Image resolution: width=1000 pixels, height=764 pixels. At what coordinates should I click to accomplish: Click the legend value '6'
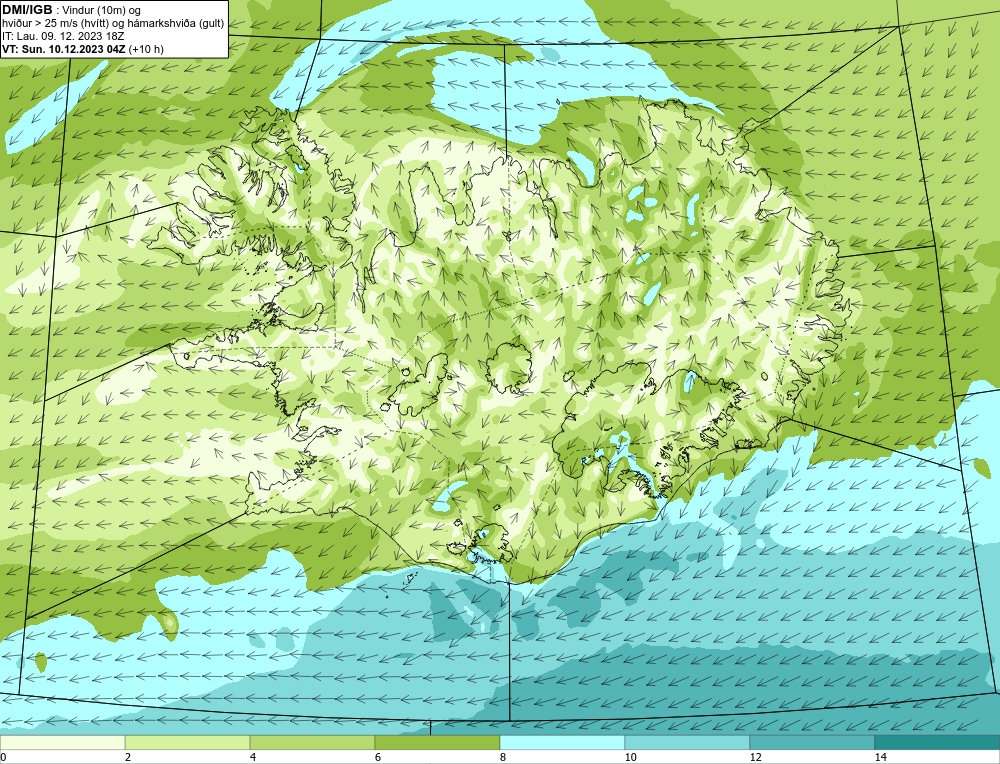tap(378, 757)
